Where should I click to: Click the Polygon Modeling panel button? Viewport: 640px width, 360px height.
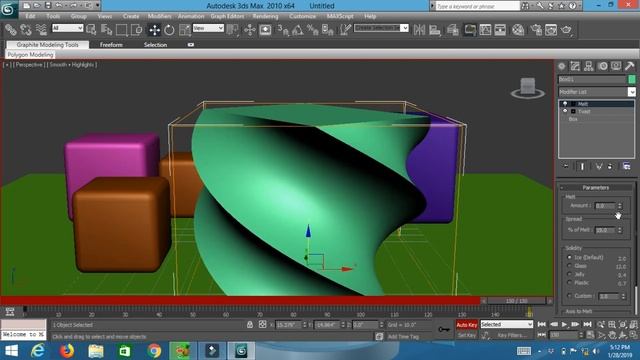[30, 54]
